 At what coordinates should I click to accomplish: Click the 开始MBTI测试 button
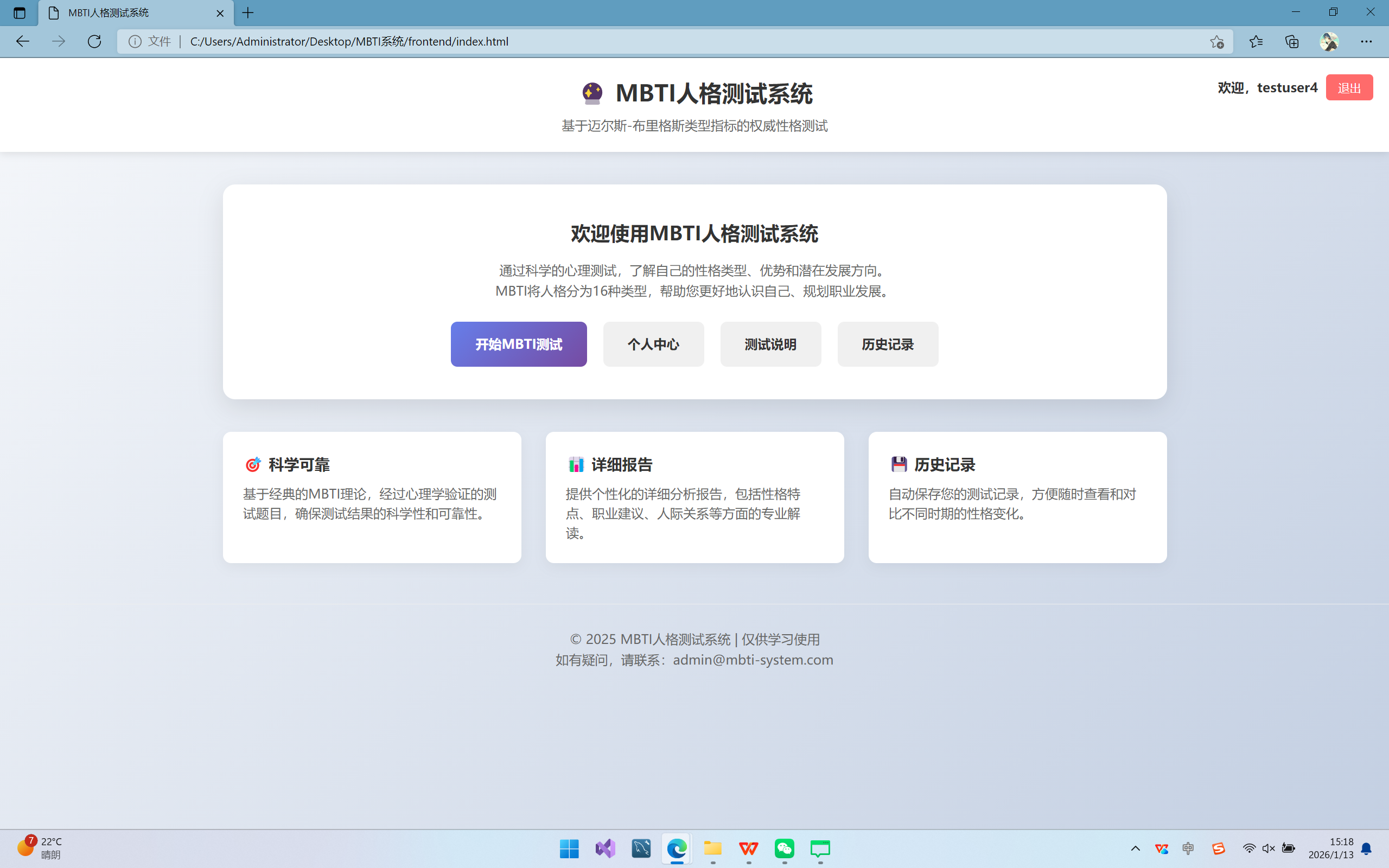[518, 344]
